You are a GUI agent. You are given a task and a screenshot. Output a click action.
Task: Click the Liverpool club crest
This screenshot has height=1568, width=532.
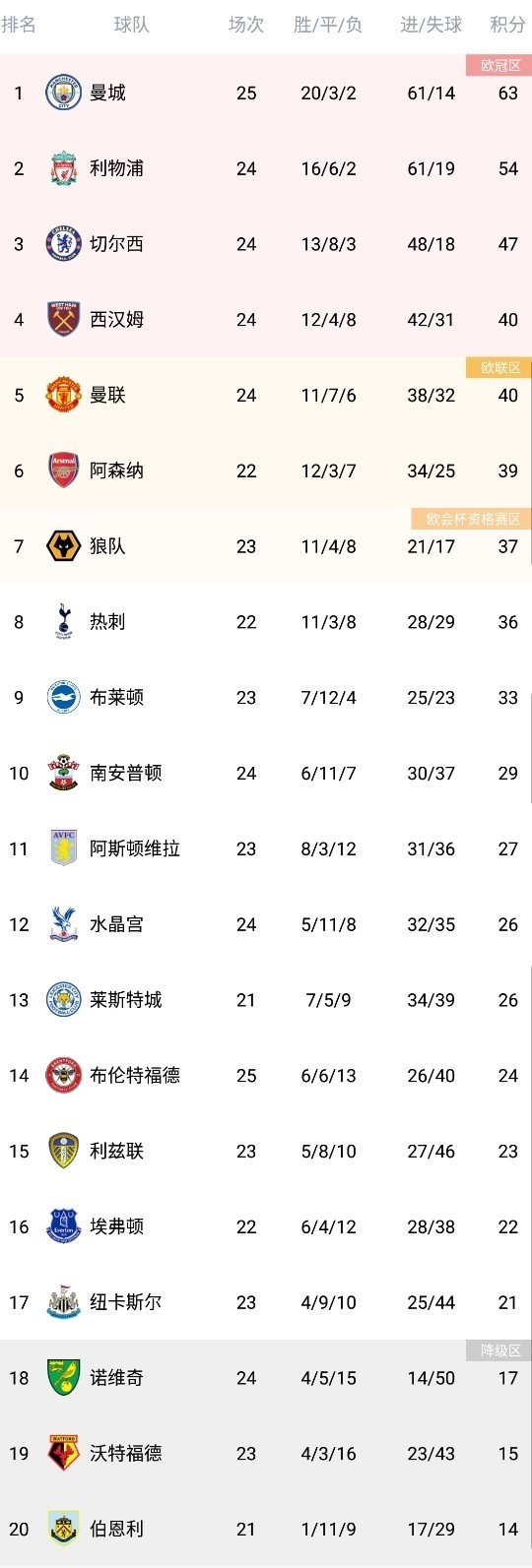pos(64,168)
